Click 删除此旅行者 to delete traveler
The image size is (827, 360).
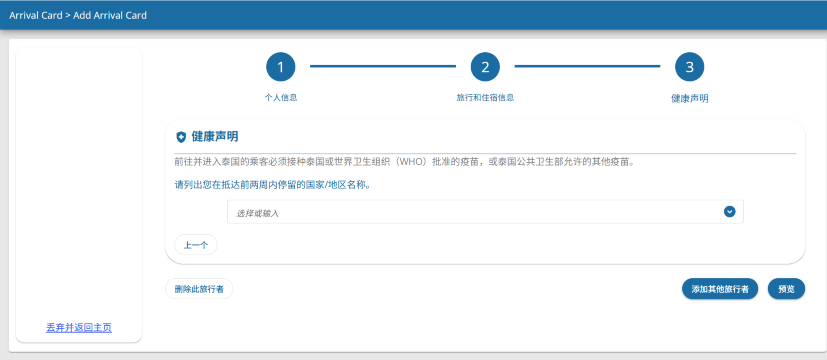199,289
